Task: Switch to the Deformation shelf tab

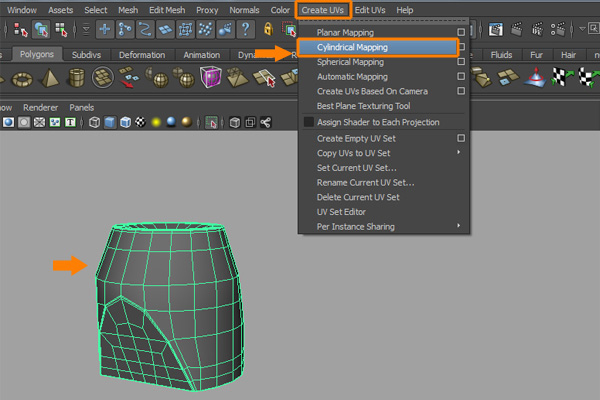Action: (x=142, y=55)
